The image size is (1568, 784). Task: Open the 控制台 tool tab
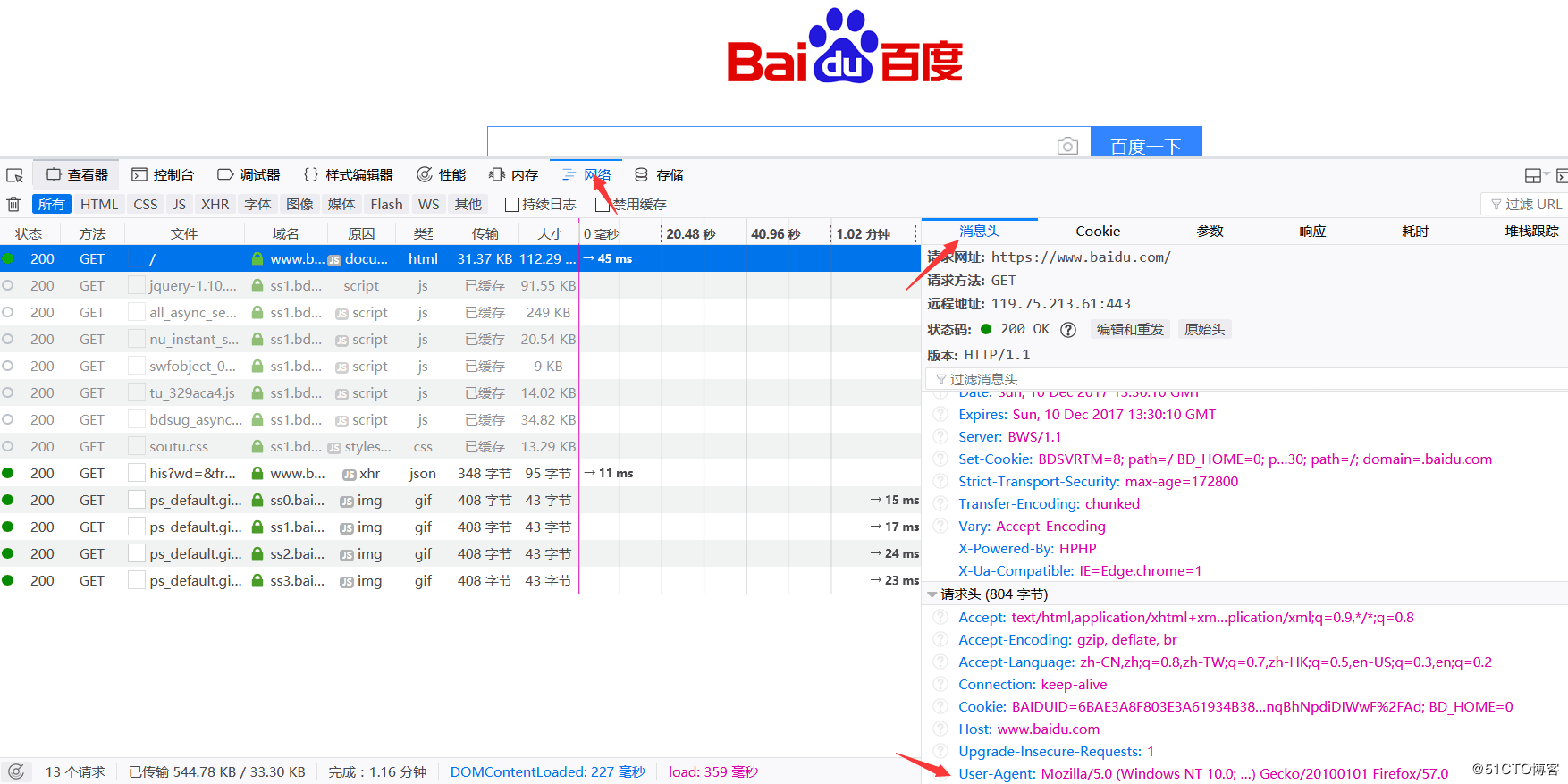click(163, 175)
